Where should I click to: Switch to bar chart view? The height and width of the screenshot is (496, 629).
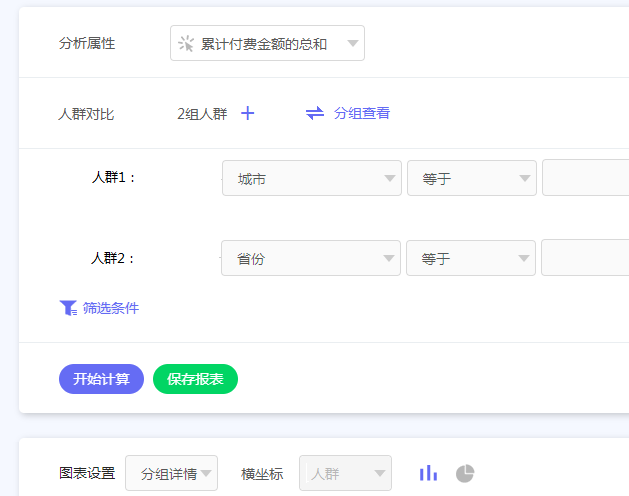(428, 473)
